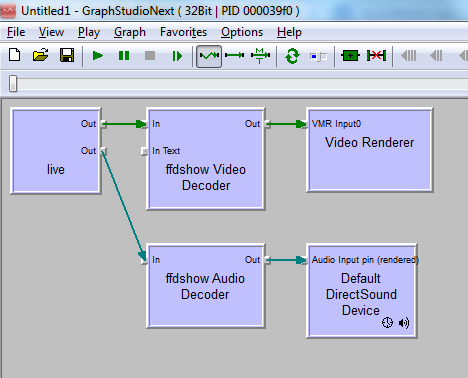The height and width of the screenshot is (378, 468).
Task: Insert a filter with green plus icon
Action: tap(350, 56)
